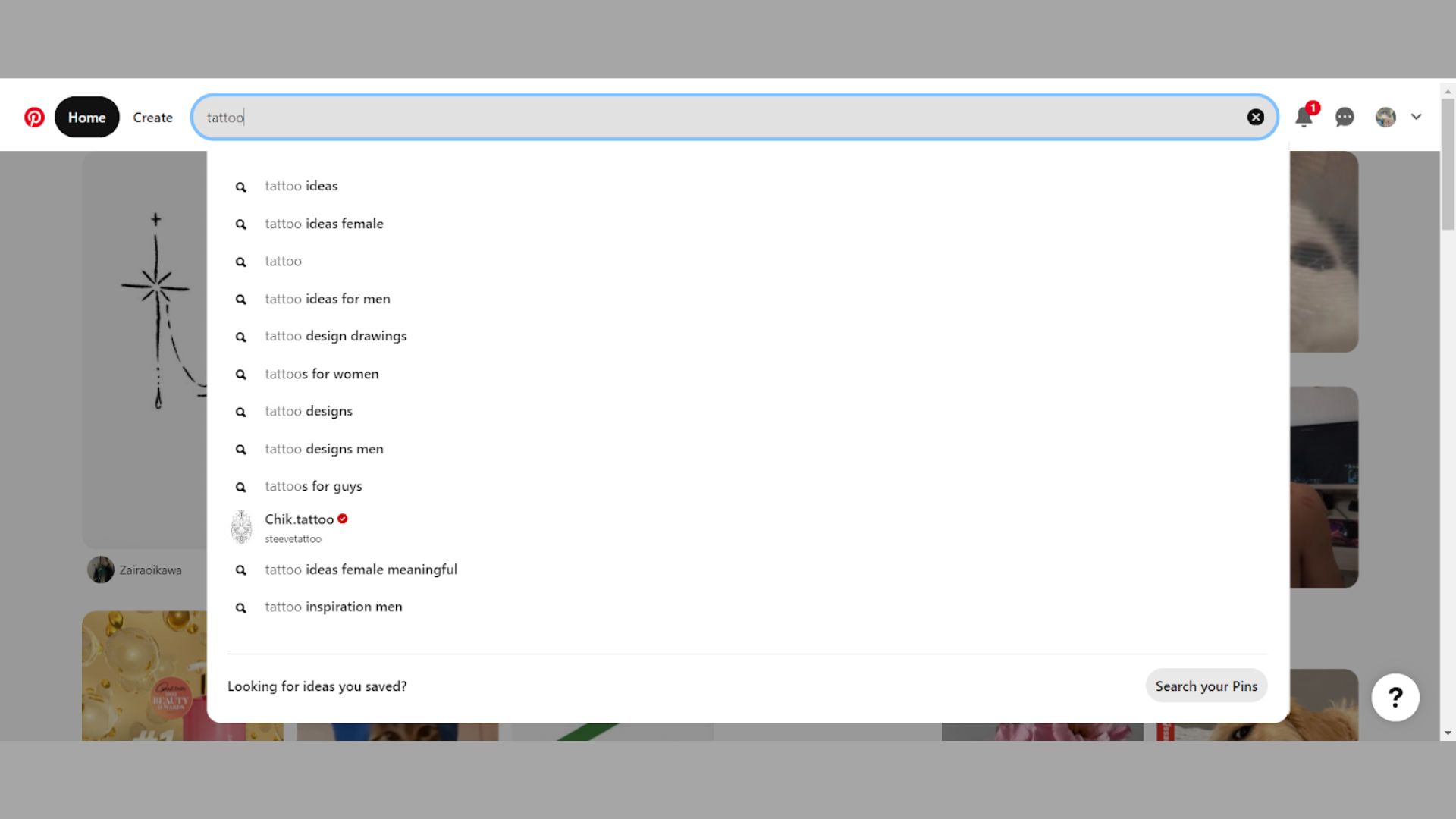The height and width of the screenshot is (819, 1456).
Task: Select suggestion "tattoo ideas"
Action: click(301, 186)
